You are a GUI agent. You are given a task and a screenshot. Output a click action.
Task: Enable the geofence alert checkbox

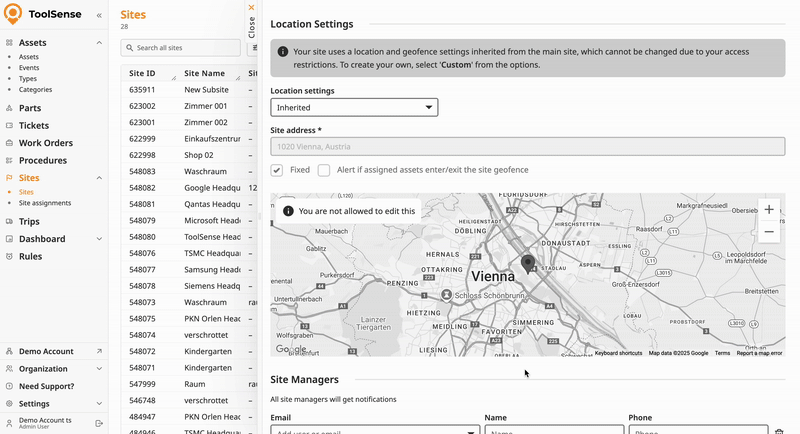[324, 170]
